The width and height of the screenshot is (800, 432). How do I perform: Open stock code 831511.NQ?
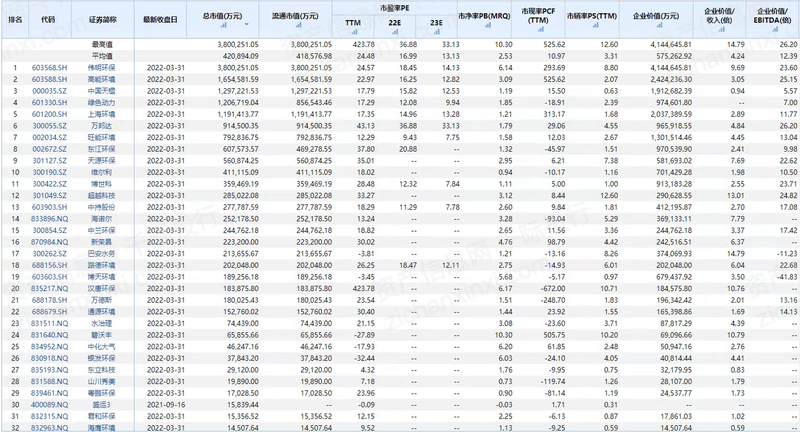49,323
